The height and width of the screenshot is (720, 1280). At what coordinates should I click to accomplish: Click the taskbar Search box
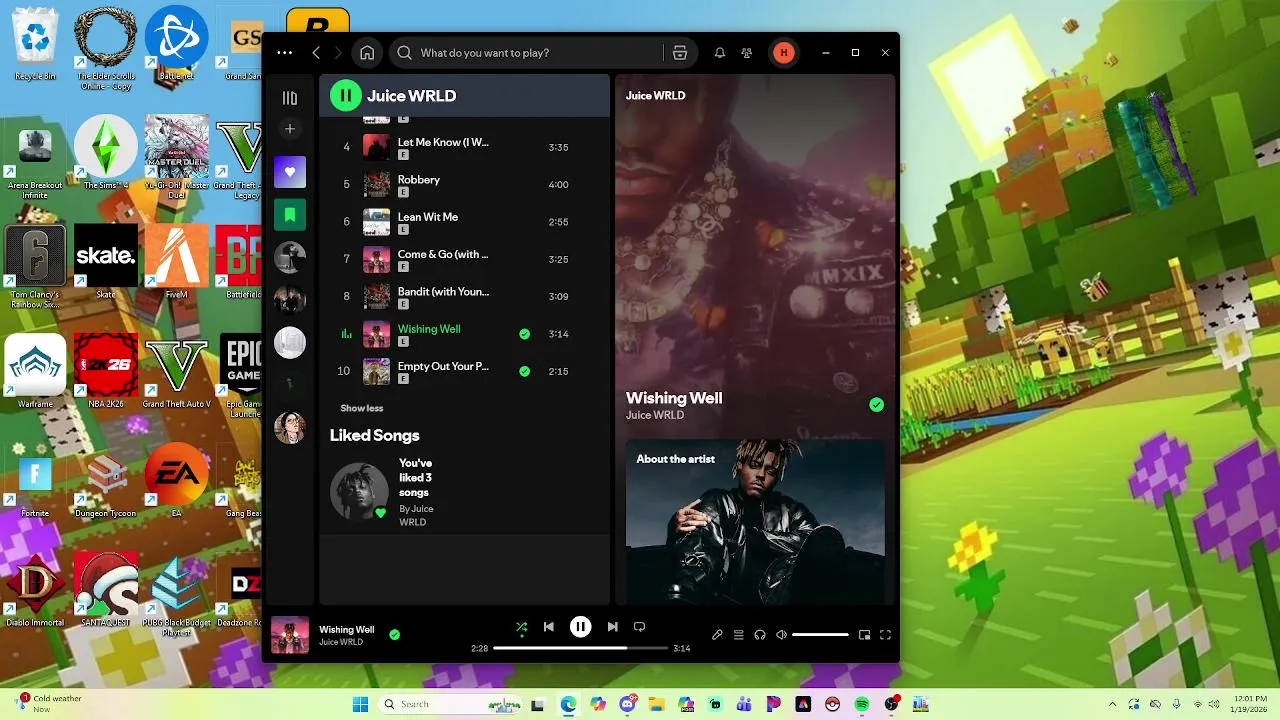coord(450,704)
